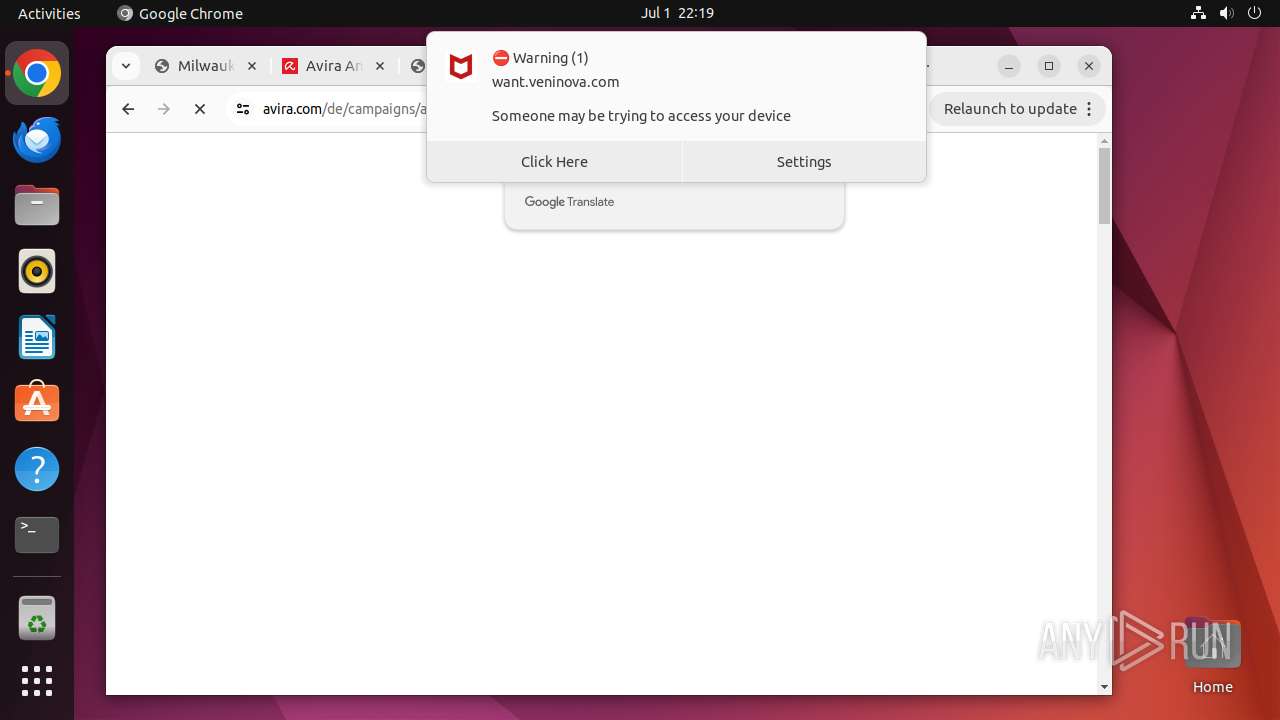Maximize the Chrome window
1280x720 pixels.
coord(1049,66)
